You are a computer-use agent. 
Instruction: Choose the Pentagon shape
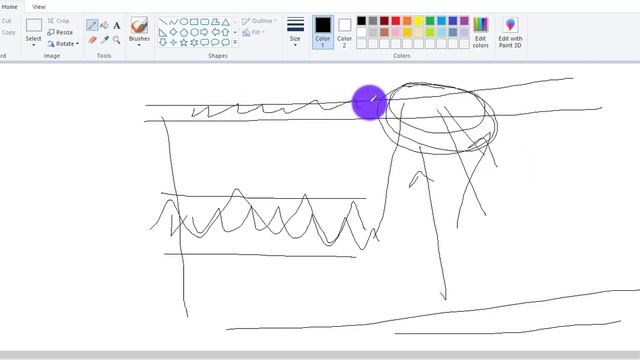click(x=184, y=32)
